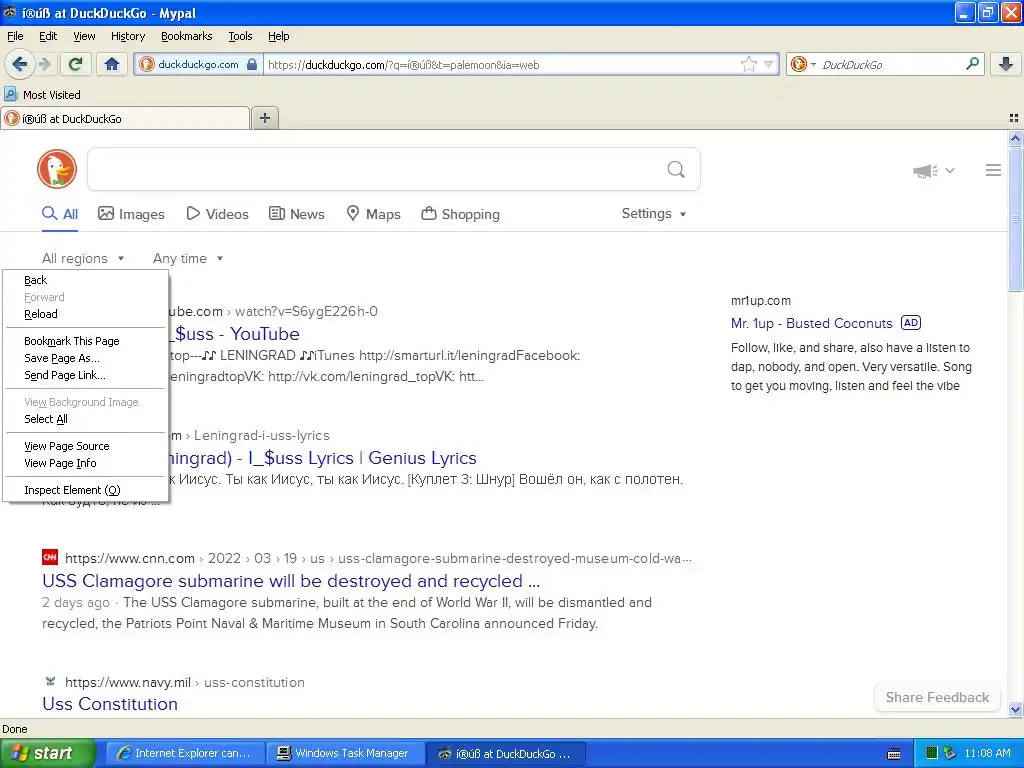The width and height of the screenshot is (1024, 768).
Task: Expand the Settings dropdown
Action: [x=654, y=214]
